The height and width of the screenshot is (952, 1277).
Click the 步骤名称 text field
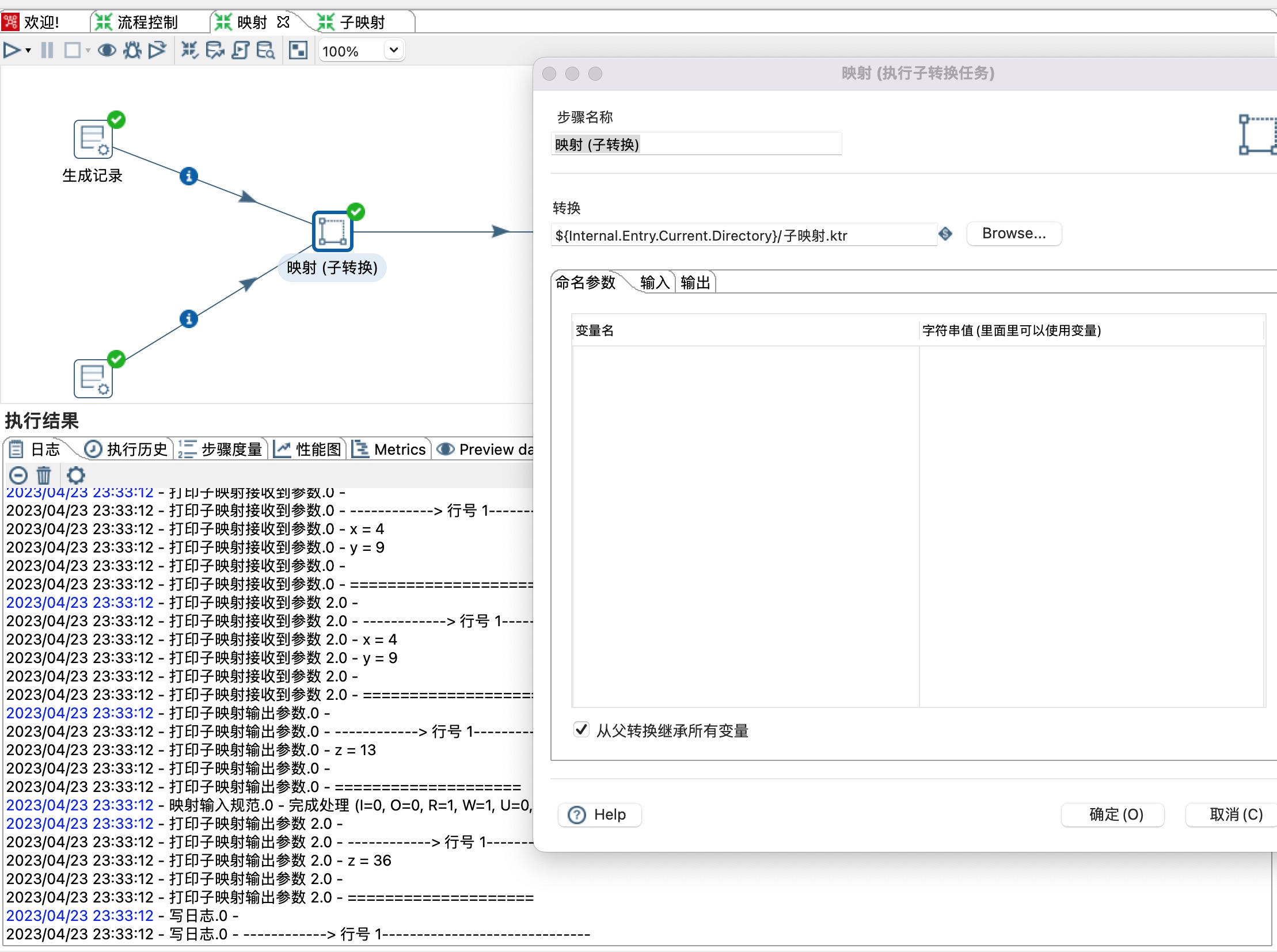tap(696, 144)
